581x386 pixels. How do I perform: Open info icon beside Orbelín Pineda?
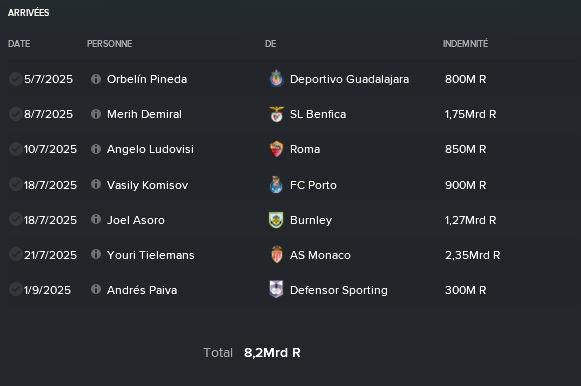(x=96, y=79)
